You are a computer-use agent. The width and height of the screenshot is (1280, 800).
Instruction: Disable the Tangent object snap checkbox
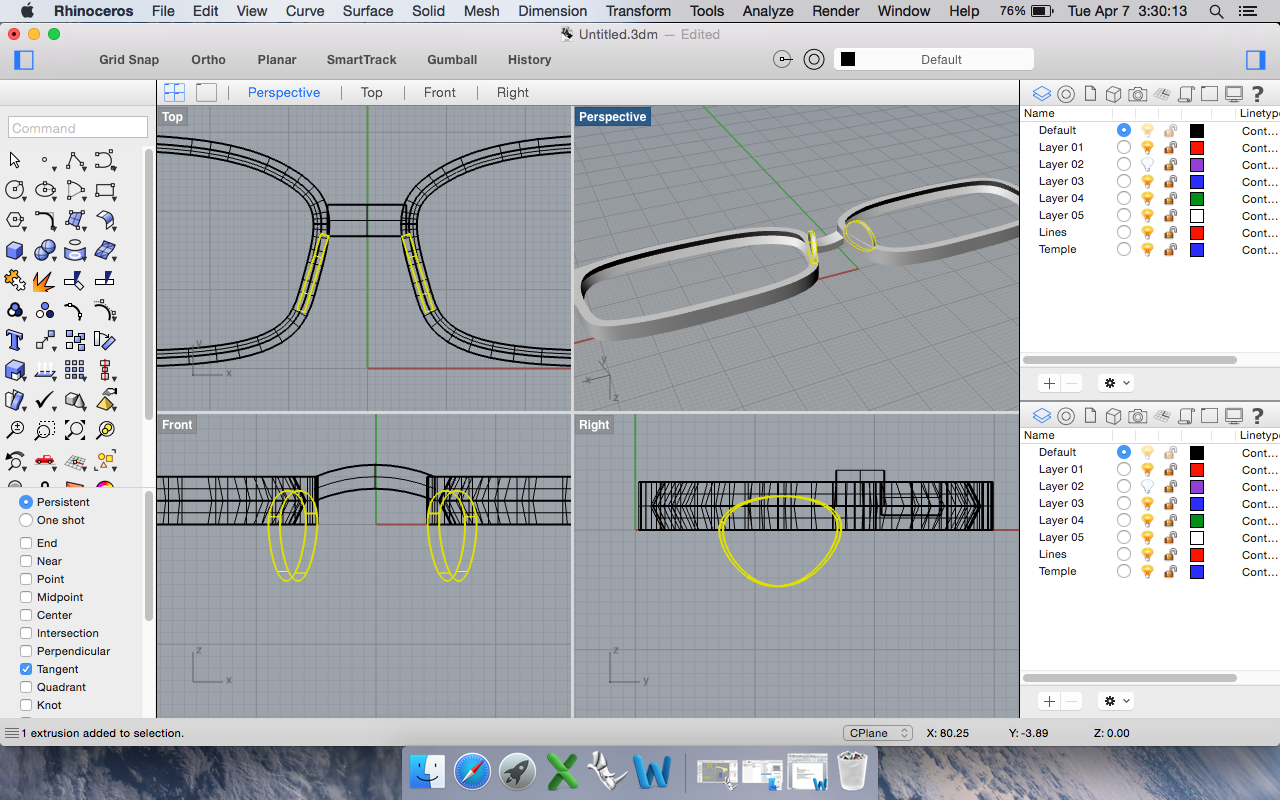click(x=26, y=669)
